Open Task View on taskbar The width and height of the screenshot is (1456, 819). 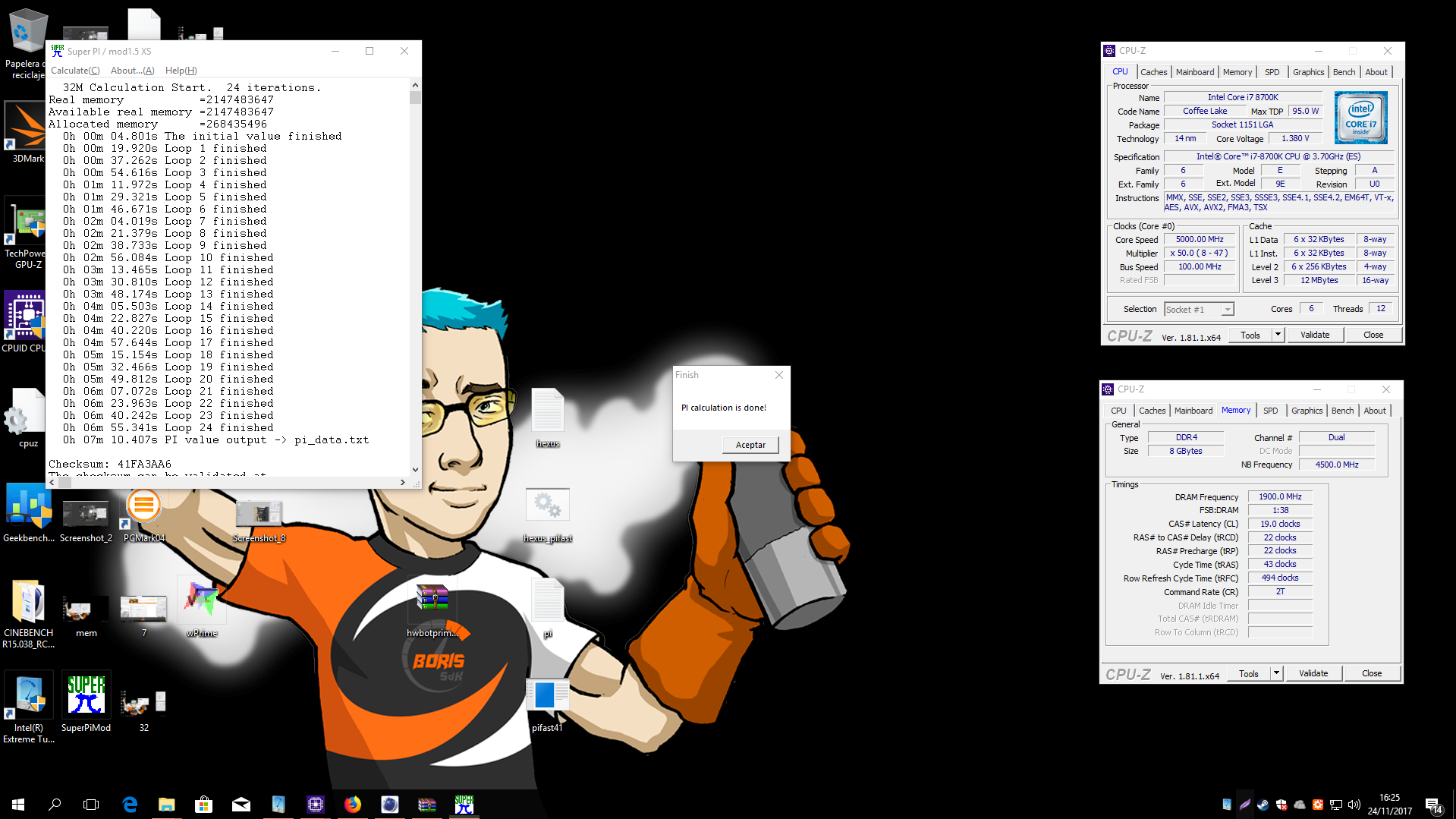coord(91,805)
